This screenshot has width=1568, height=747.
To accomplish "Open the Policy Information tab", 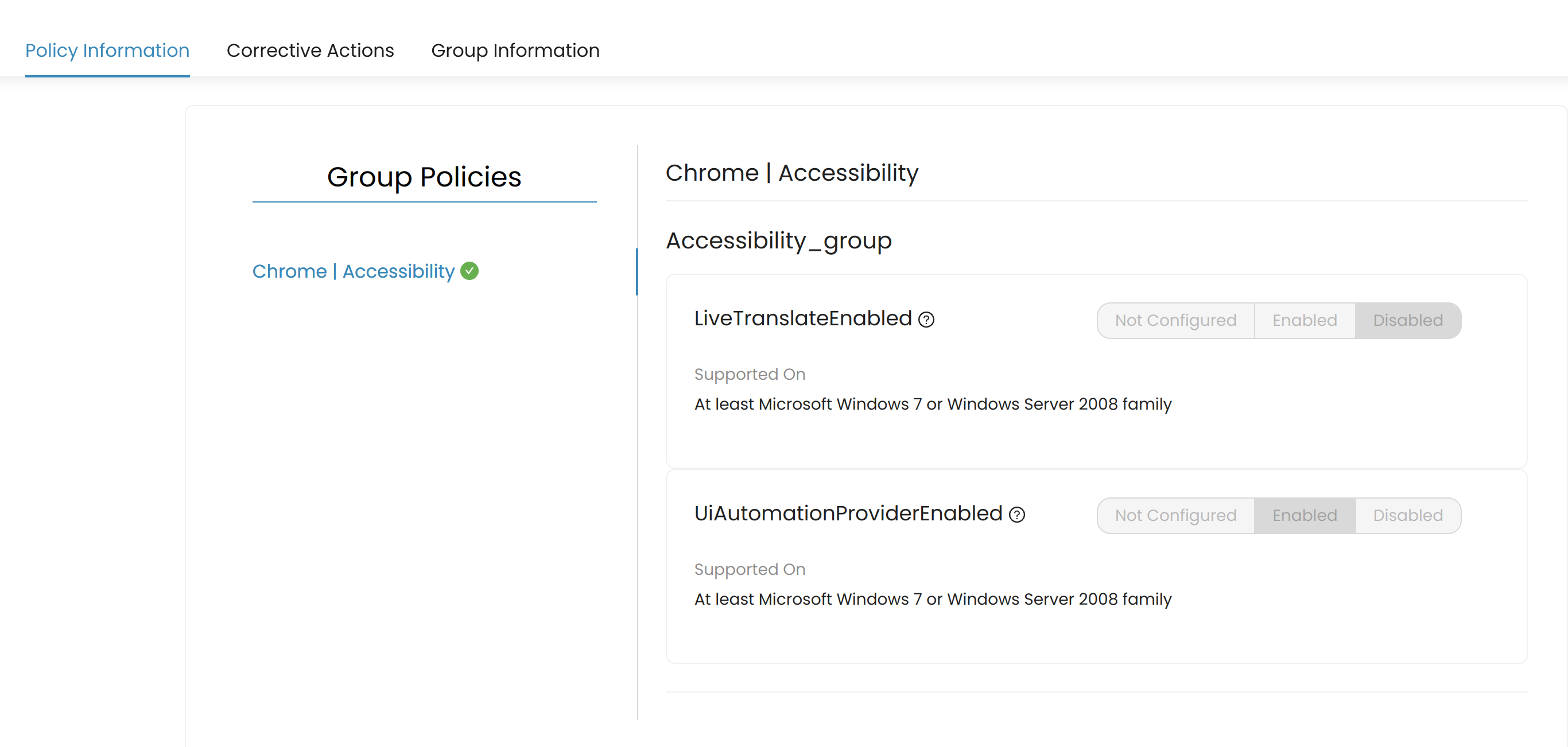I will (x=107, y=50).
